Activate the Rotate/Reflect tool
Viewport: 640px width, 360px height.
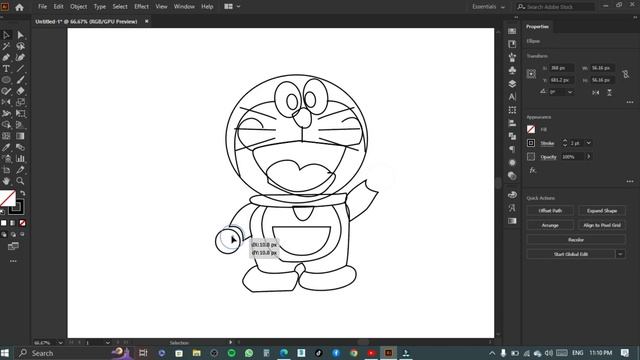(6, 102)
